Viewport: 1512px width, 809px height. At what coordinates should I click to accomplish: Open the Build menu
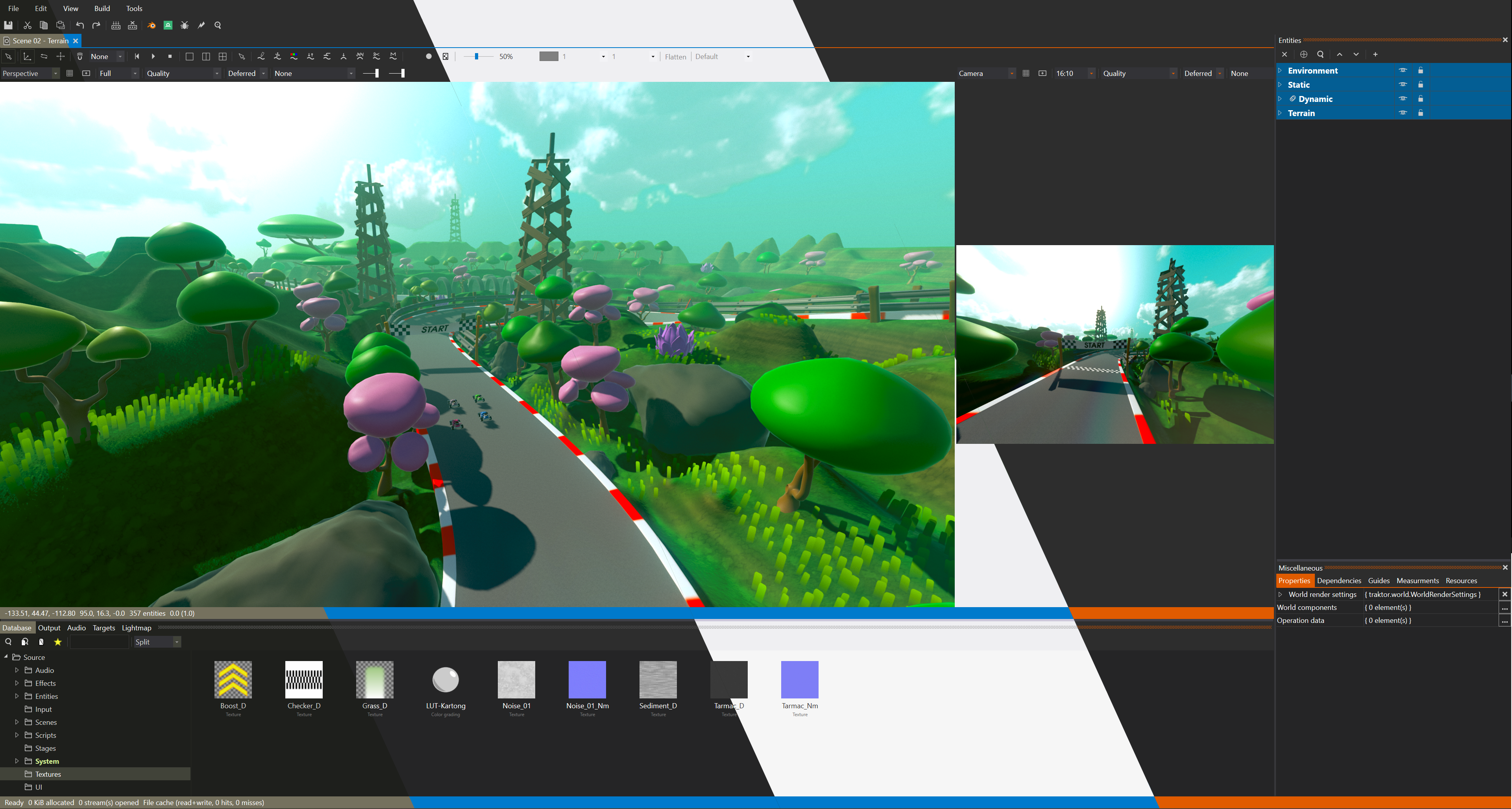click(x=102, y=8)
